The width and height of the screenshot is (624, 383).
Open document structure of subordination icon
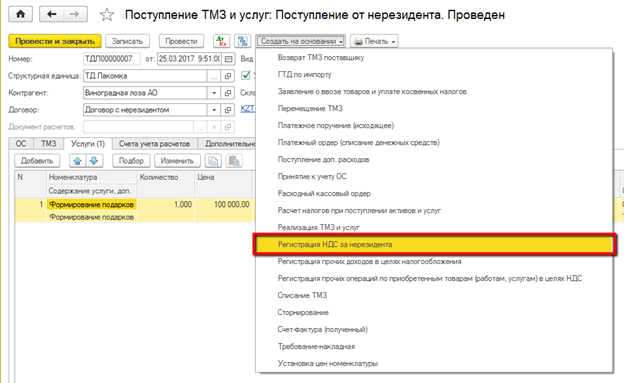[242, 41]
